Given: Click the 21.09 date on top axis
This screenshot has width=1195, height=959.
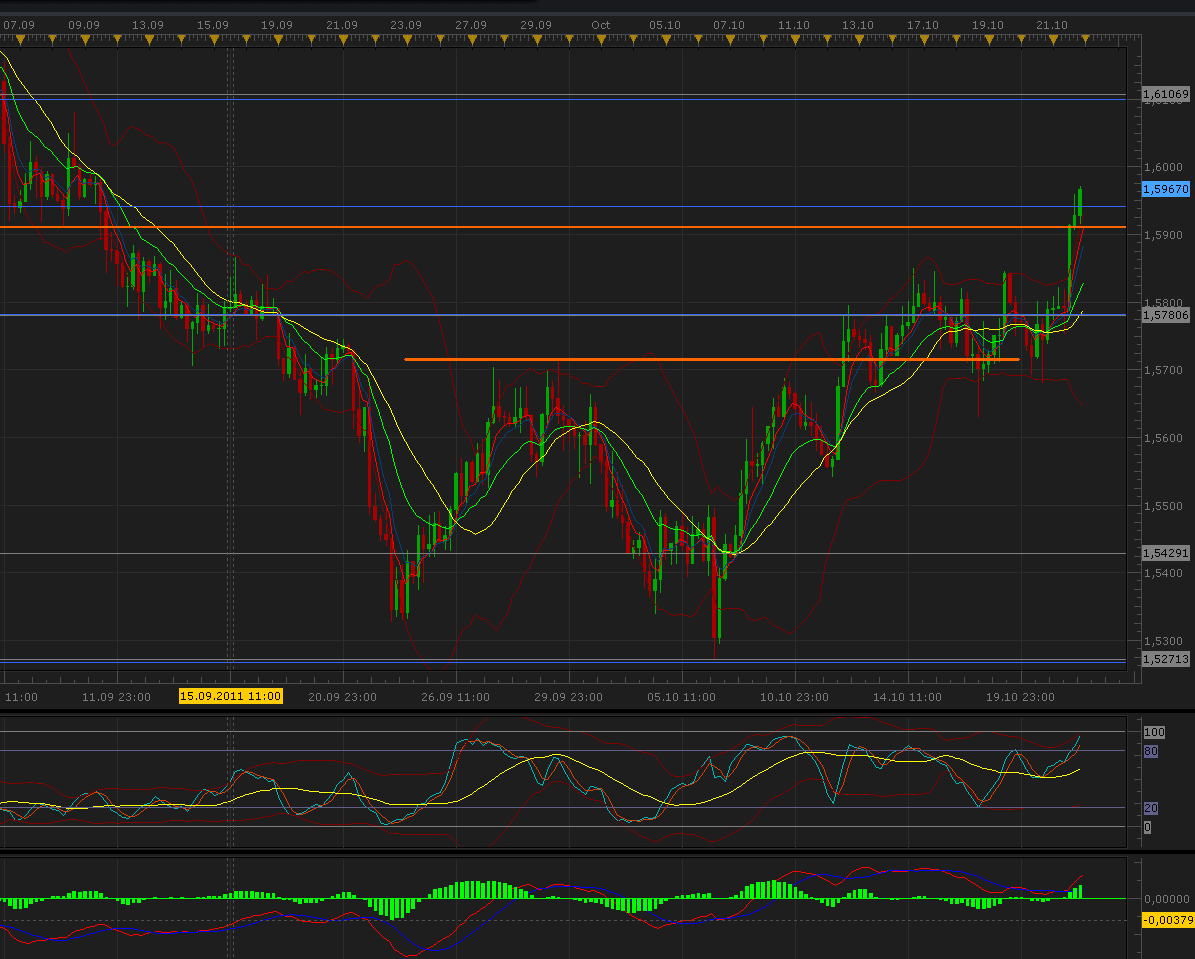Looking at the screenshot, I should [x=342, y=25].
